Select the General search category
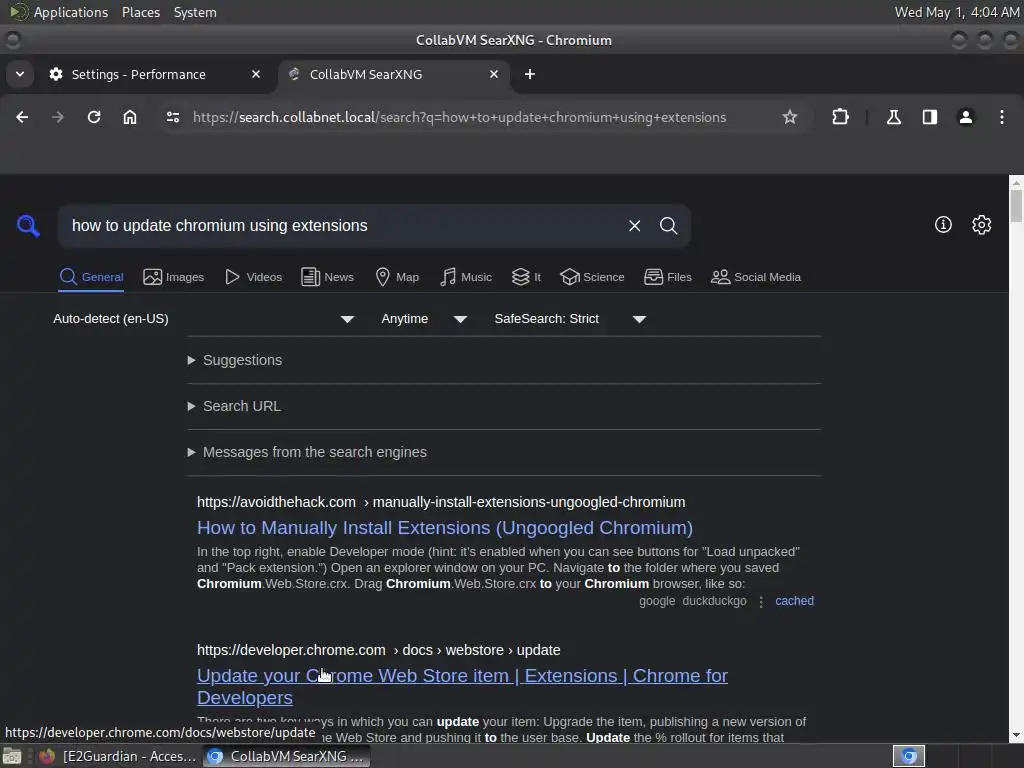 pyautogui.click(x=91, y=277)
